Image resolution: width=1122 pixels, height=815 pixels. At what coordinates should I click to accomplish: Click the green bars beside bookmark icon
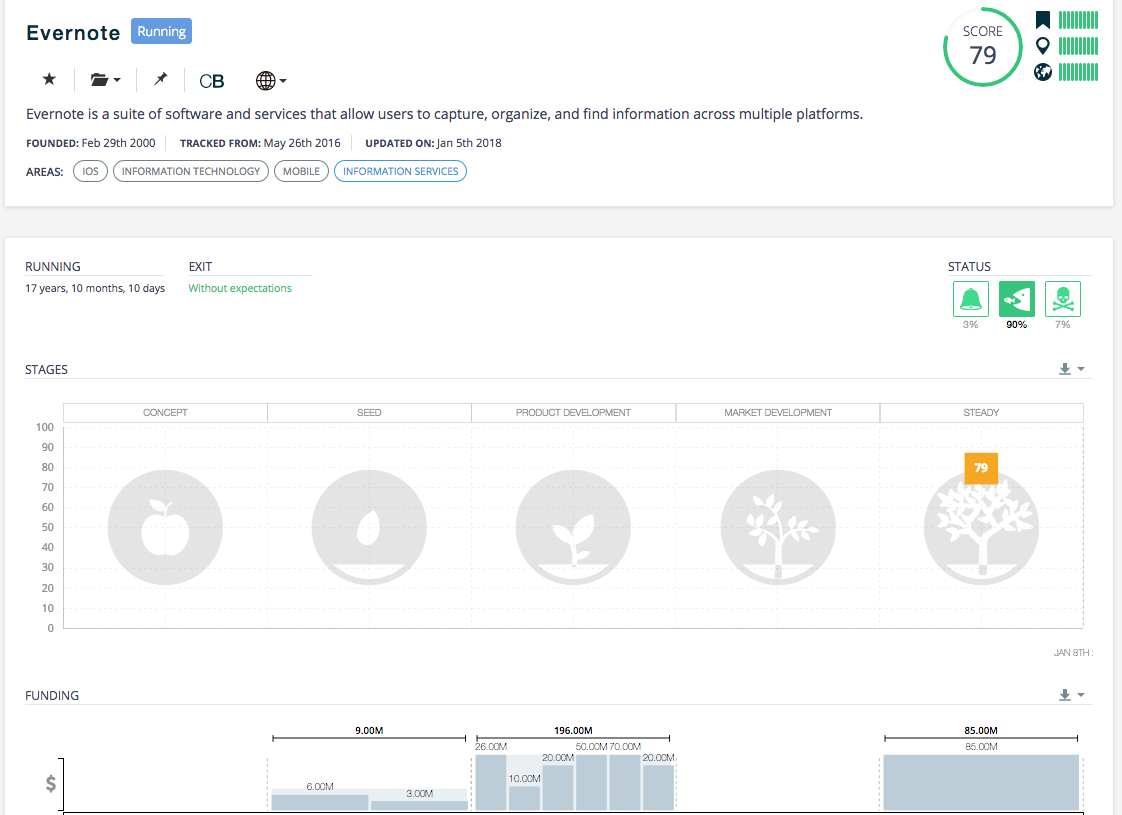coord(1078,20)
